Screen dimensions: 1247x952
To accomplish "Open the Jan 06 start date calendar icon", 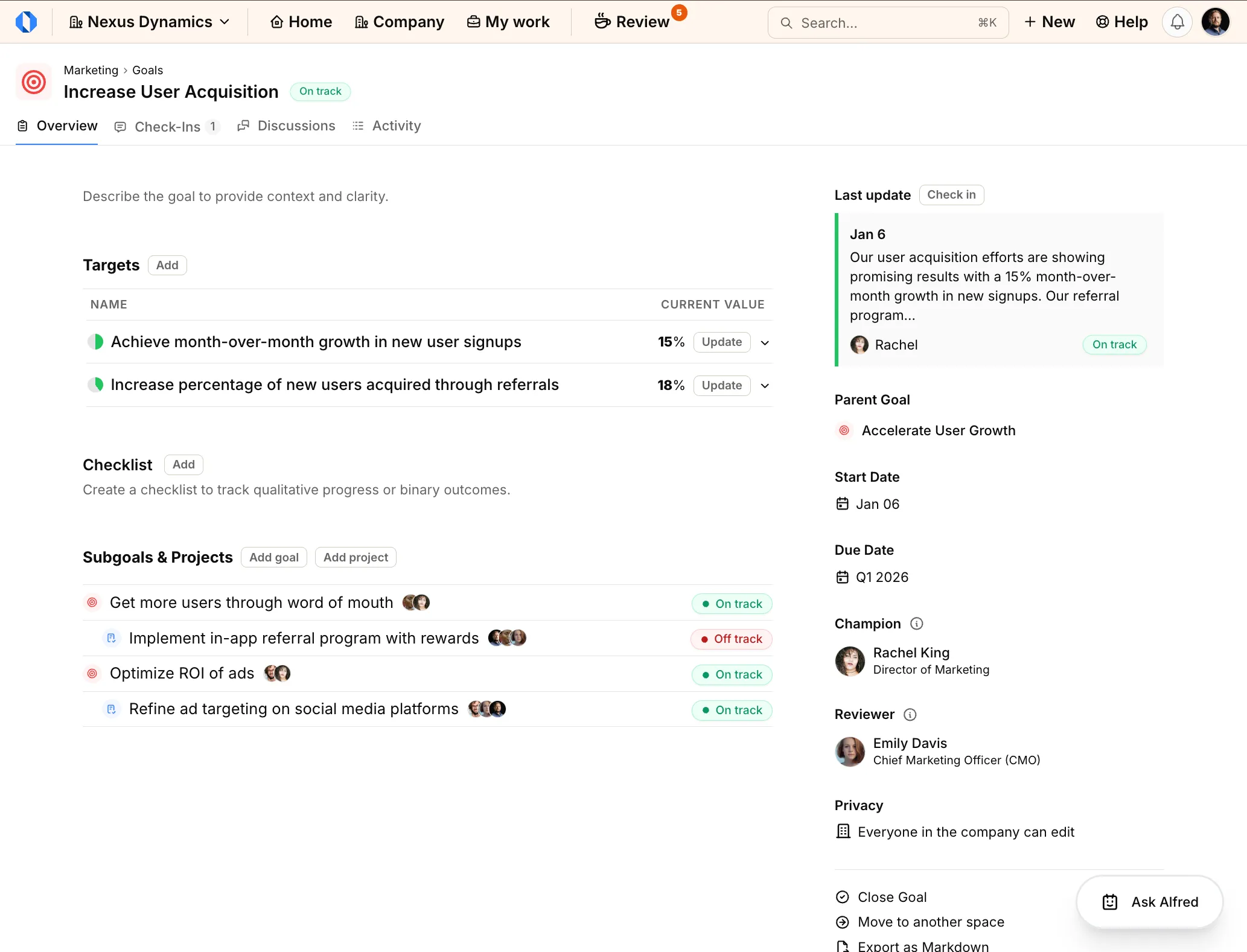I will click(843, 503).
